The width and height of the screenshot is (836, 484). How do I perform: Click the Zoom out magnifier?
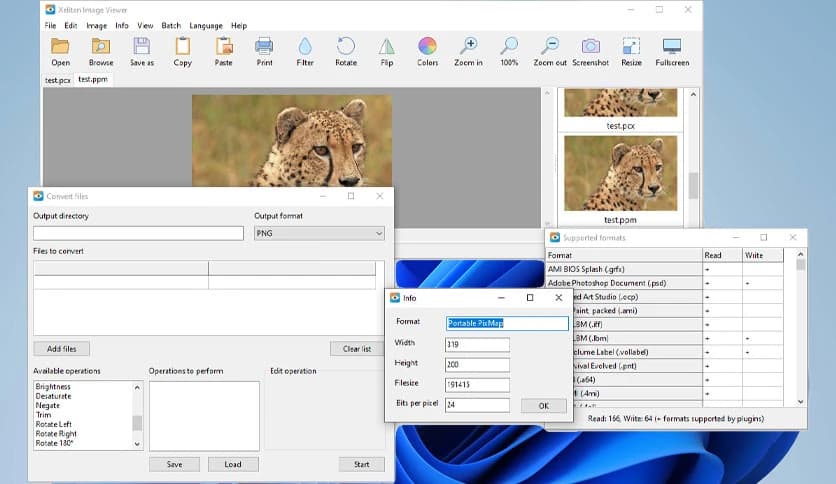tap(550, 46)
